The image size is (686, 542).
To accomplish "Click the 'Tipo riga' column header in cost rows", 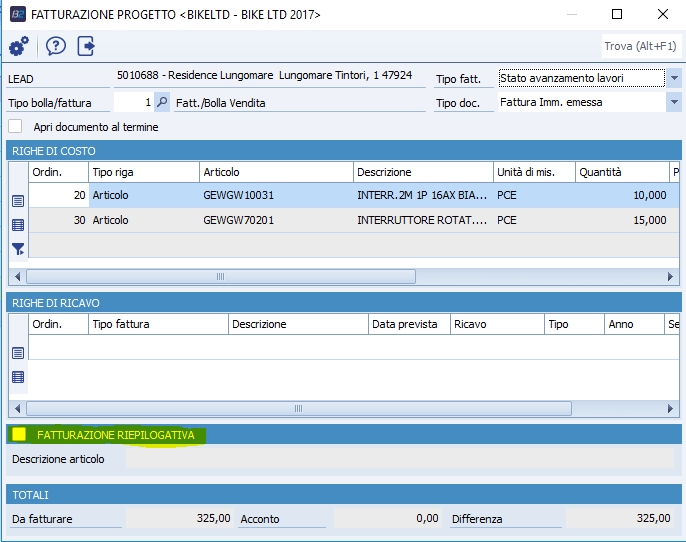I will tap(144, 172).
